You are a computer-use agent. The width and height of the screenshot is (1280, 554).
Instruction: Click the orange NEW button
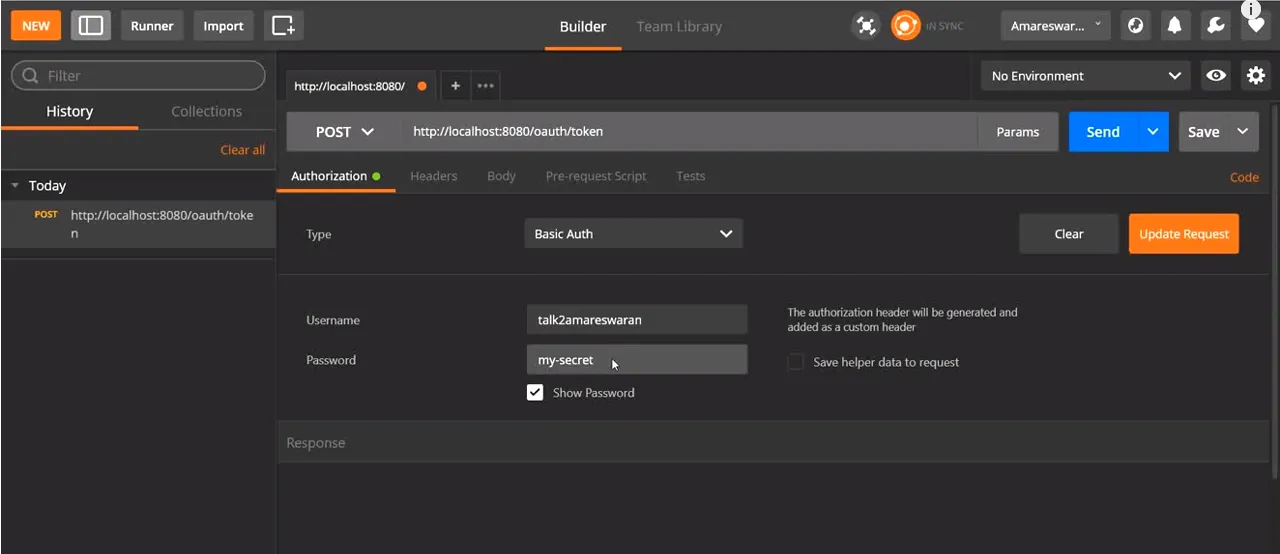click(36, 26)
